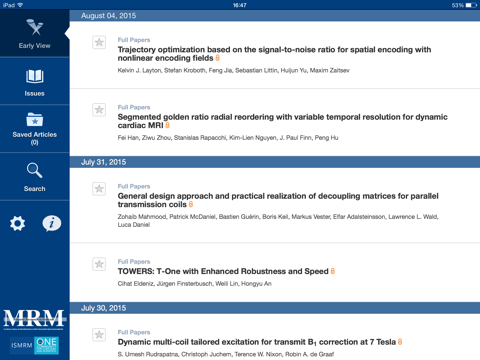This screenshot has width=480, height=360.
Task: Open the Issues section
Action: (x=35, y=82)
